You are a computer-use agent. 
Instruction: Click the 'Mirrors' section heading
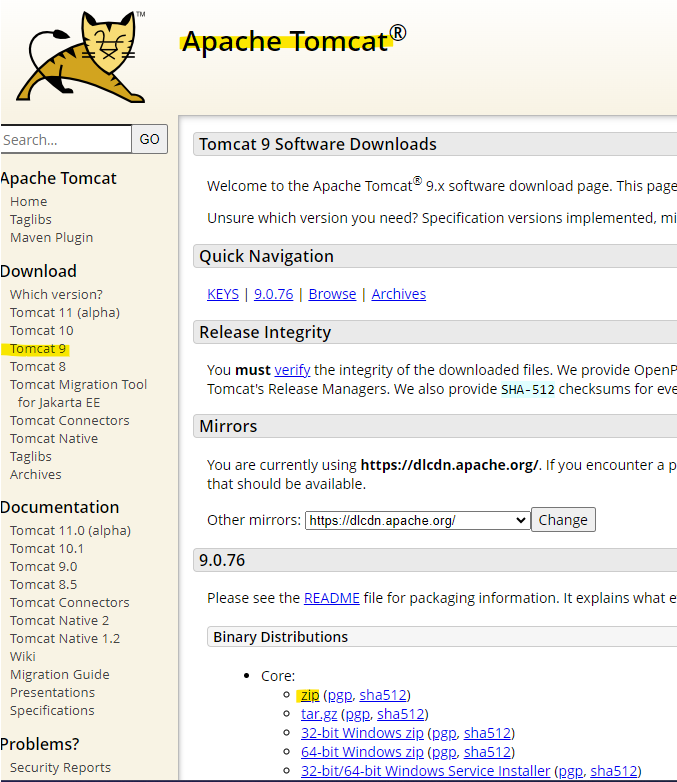(228, 426)
